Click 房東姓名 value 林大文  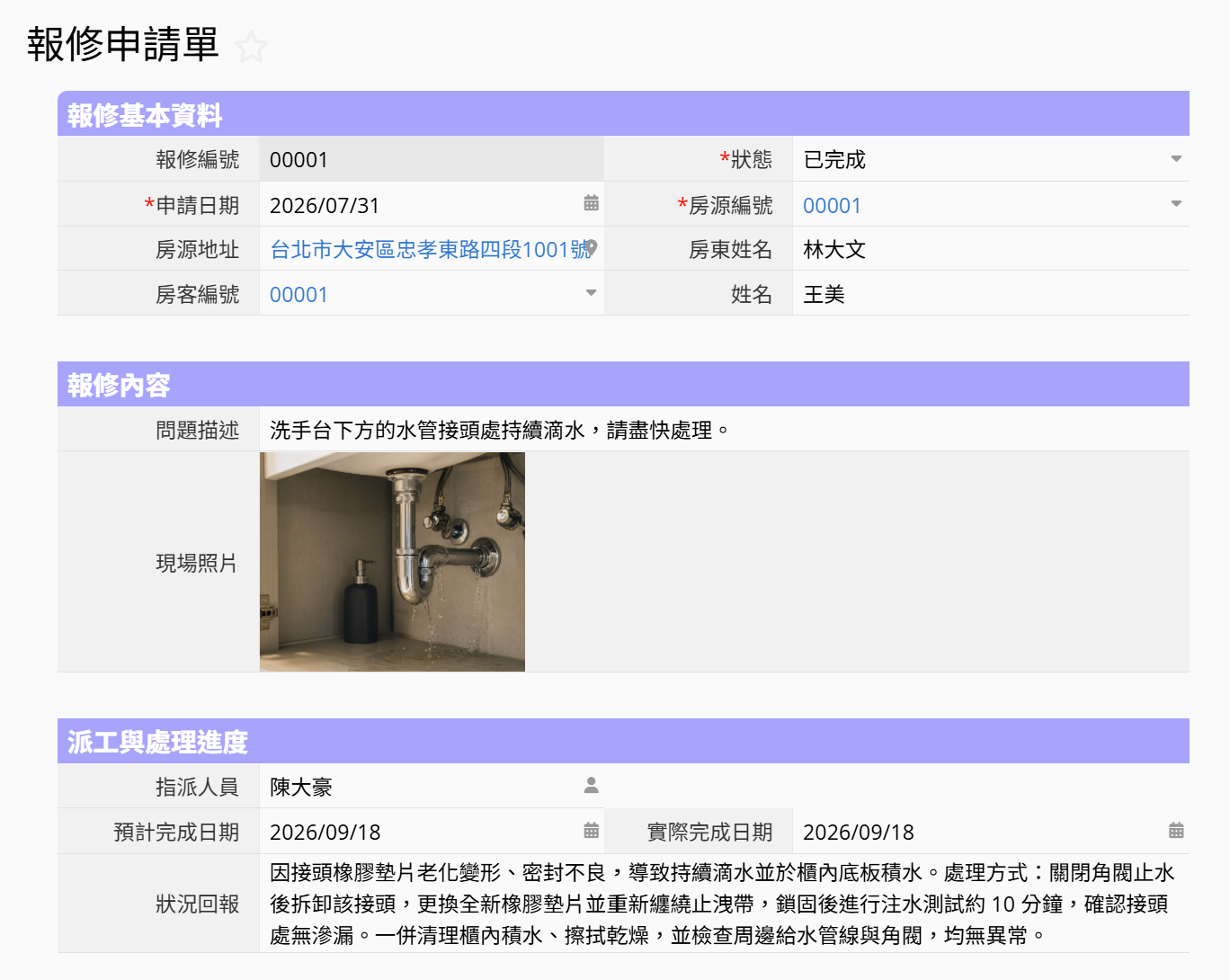tap(834, 250)
